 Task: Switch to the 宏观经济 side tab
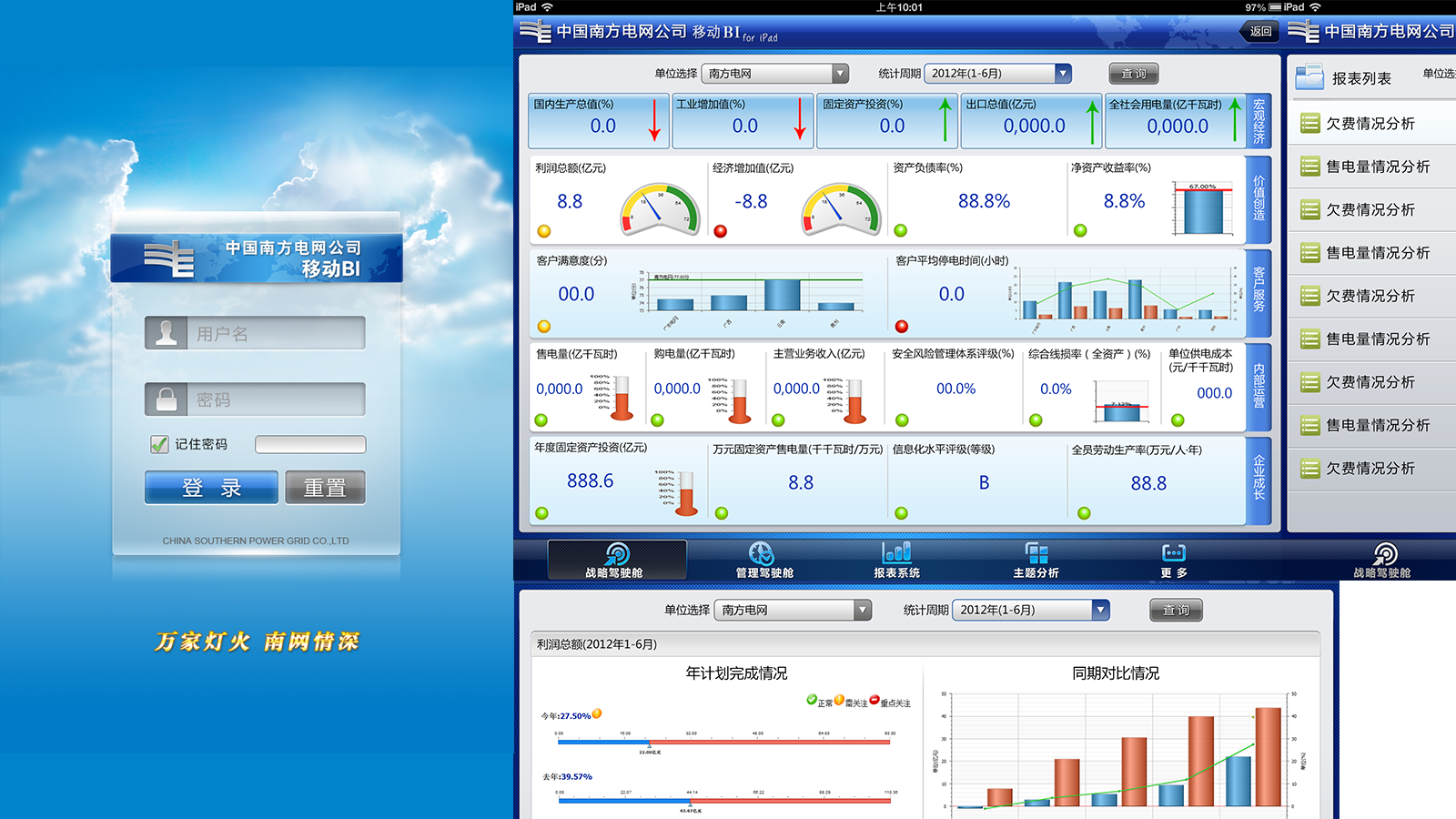coord(1259,122)
